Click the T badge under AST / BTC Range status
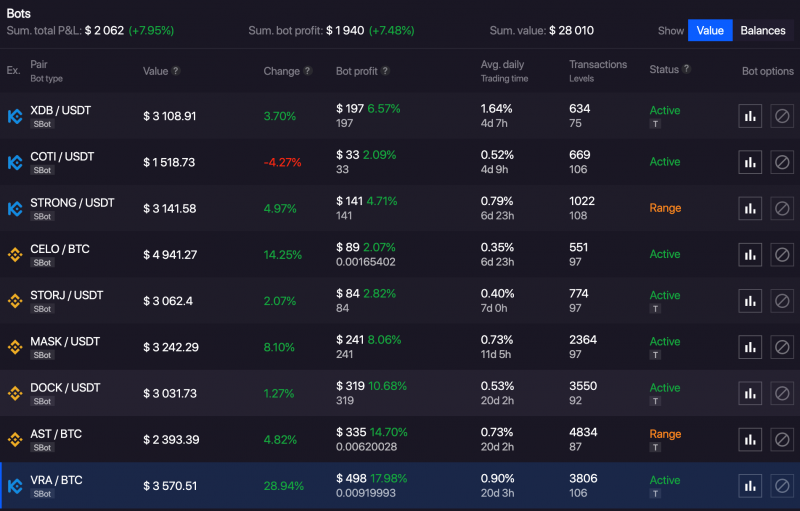 (x=655, y=447)
